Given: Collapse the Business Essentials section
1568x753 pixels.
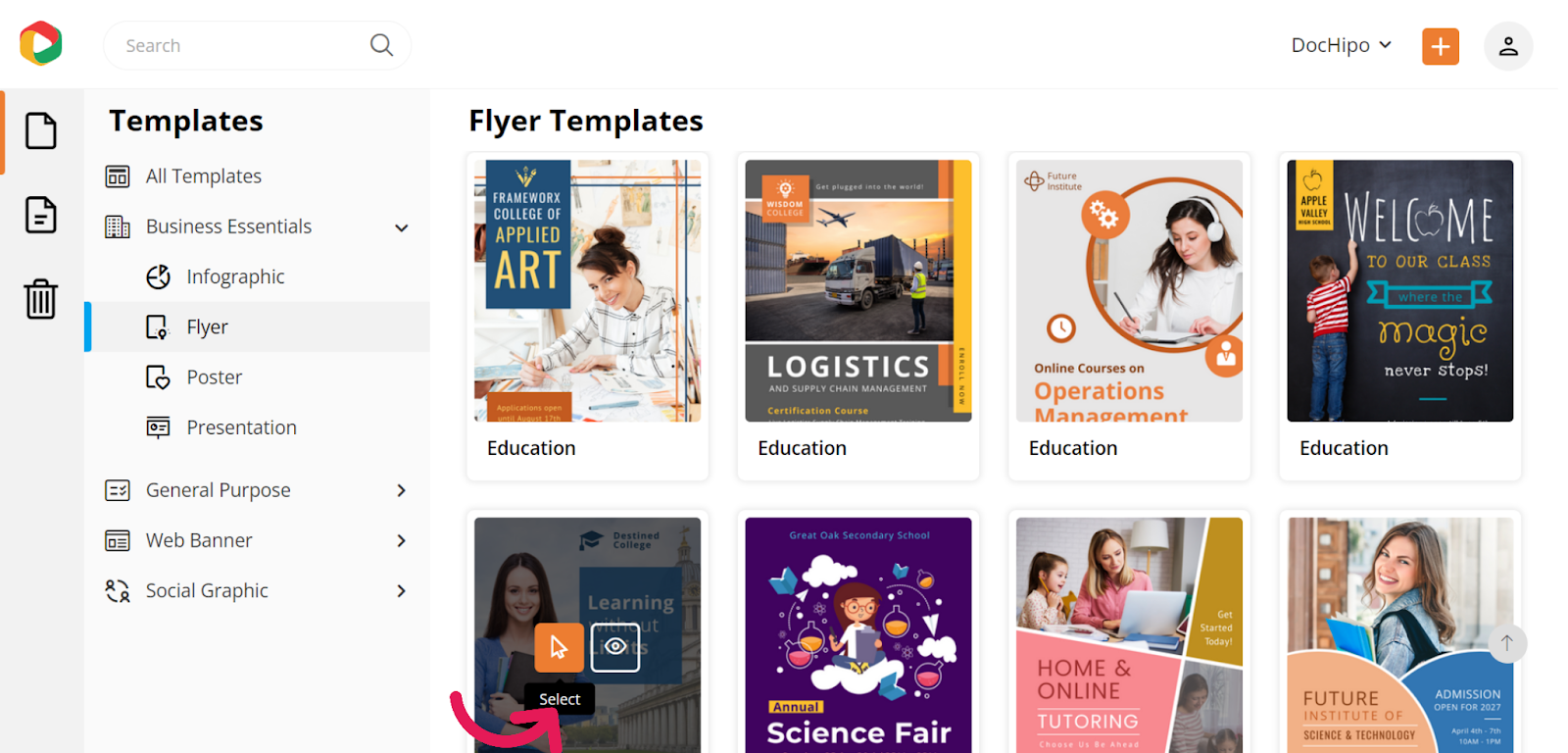Looking at the screenshot, I should coord(401,227).
